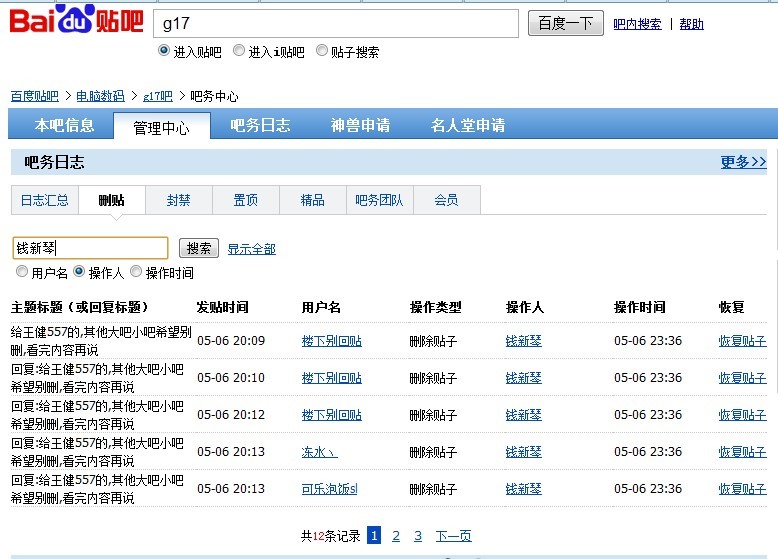Go to page 2 of records

(x=396, y=536)
